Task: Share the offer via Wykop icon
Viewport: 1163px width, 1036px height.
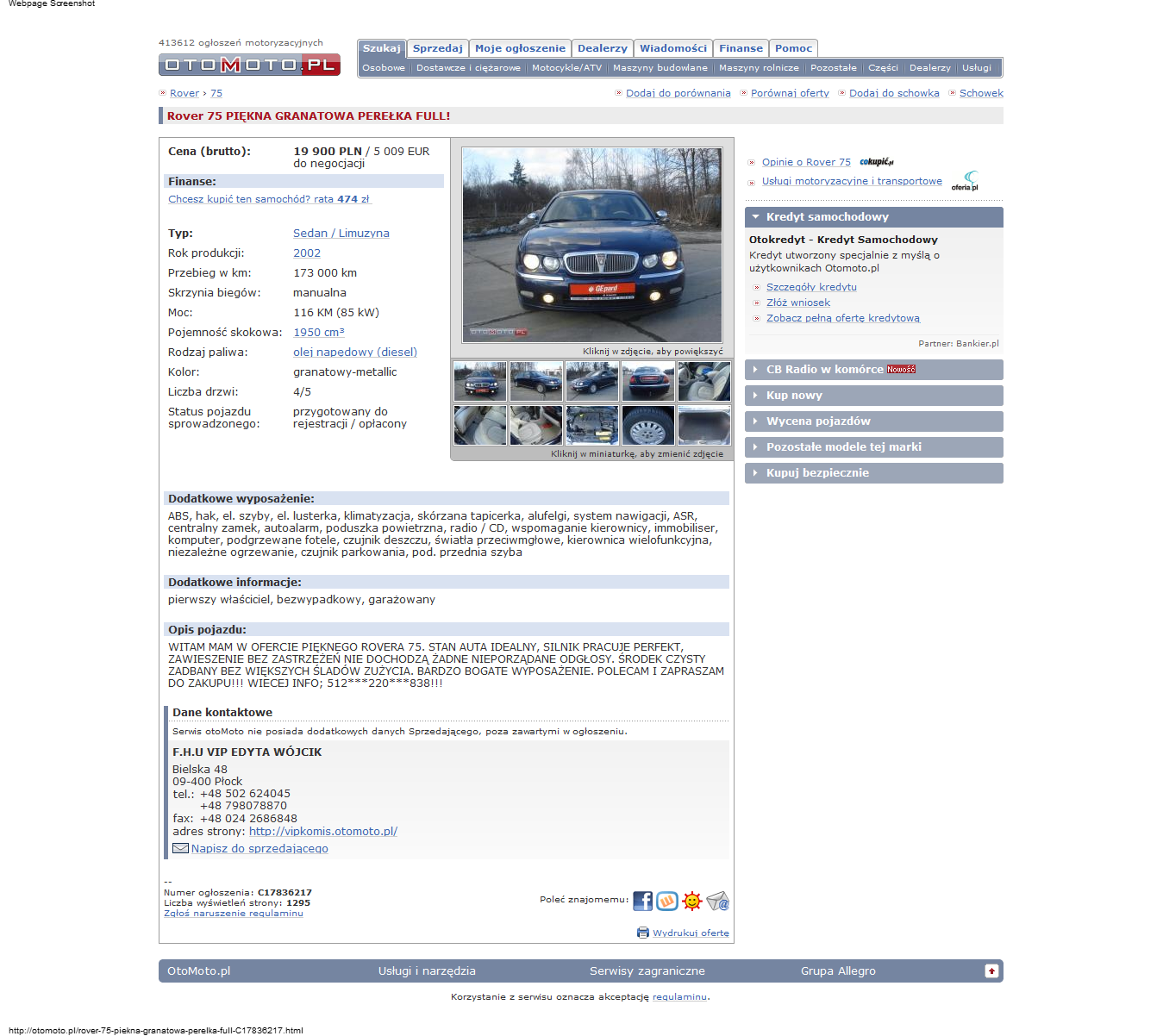Action: pyautogui.click(x=667, y=901)
